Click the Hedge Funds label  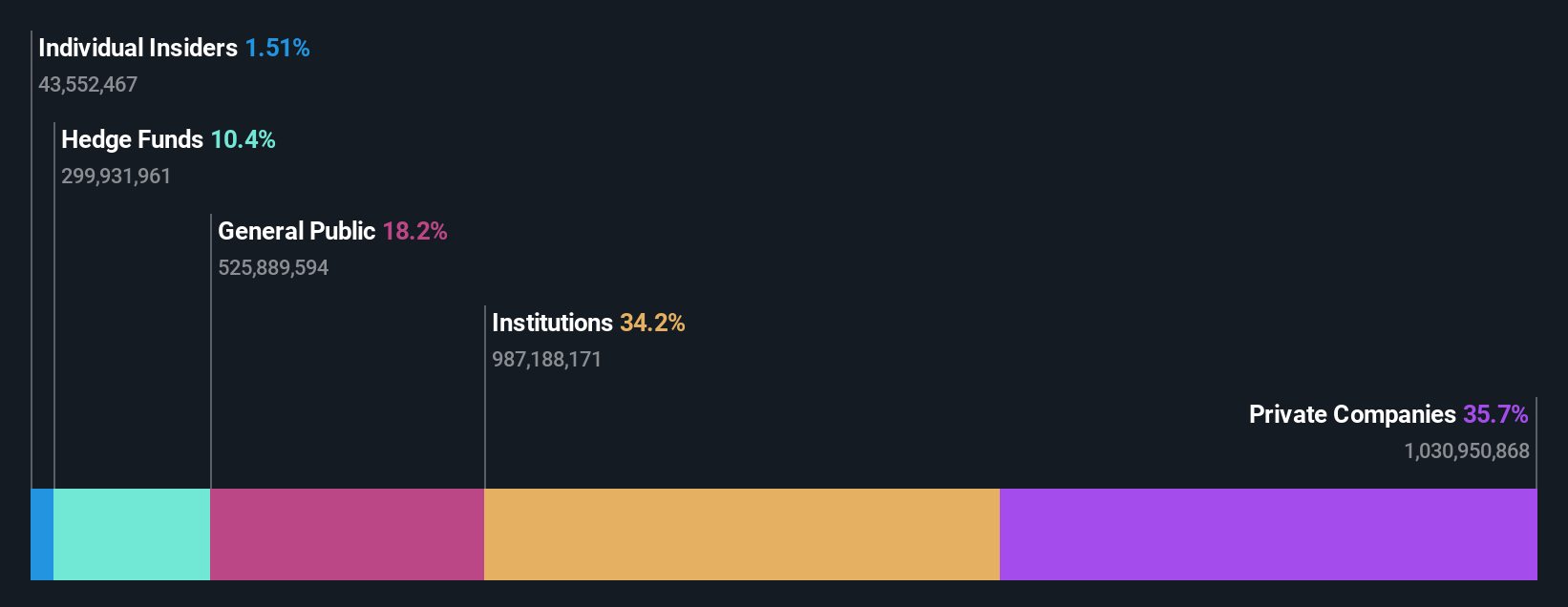pyautogui.click(x=132, y=139)
